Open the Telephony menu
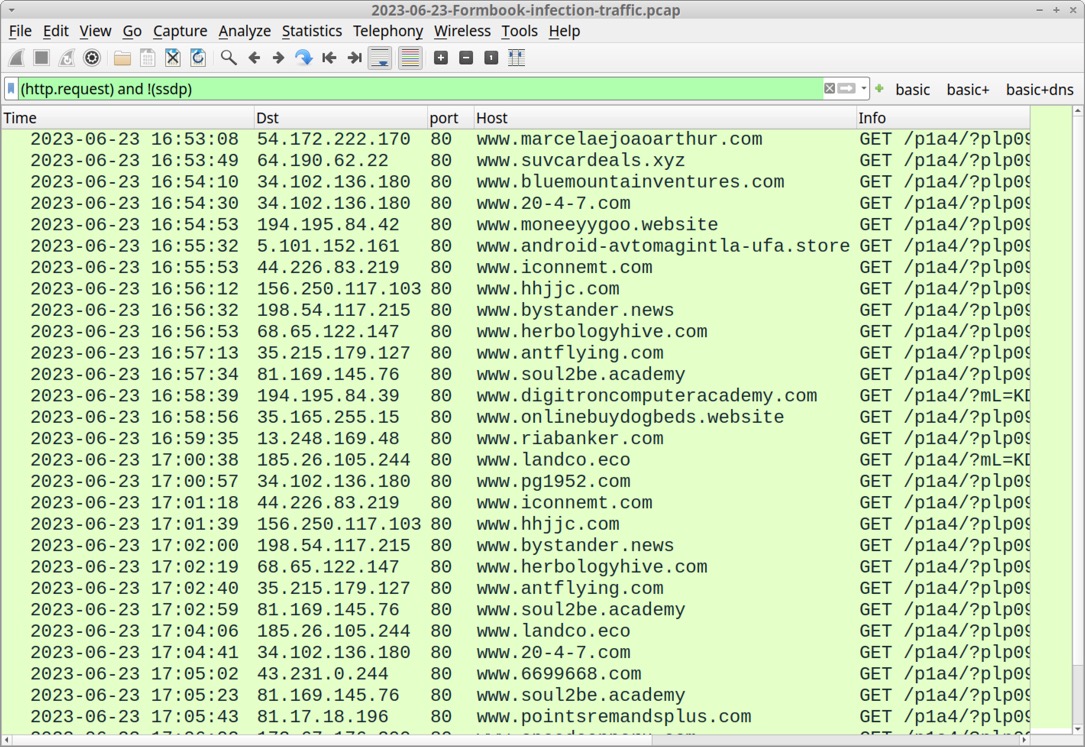Viewport: 1085px width, 747px height. coord(388,31)
